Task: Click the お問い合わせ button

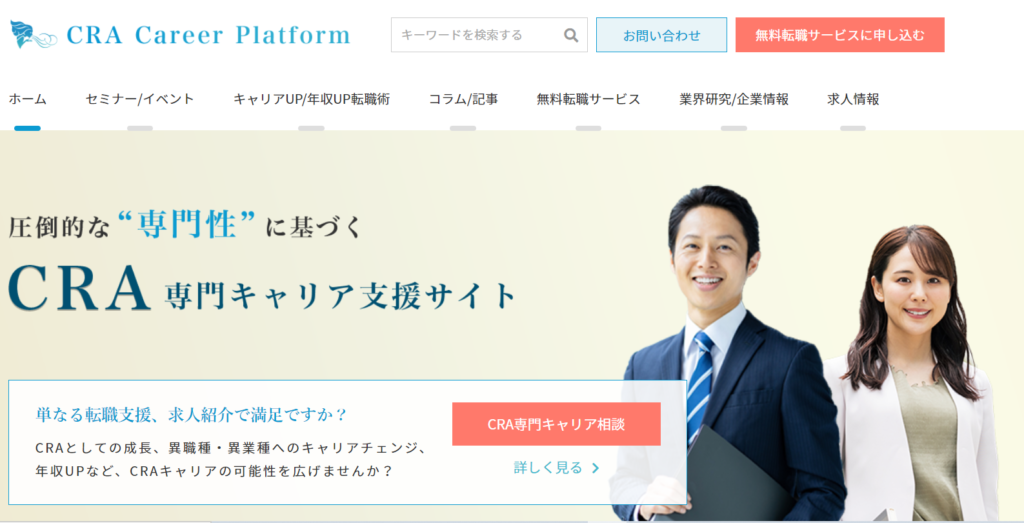Action: click(662, 35)
